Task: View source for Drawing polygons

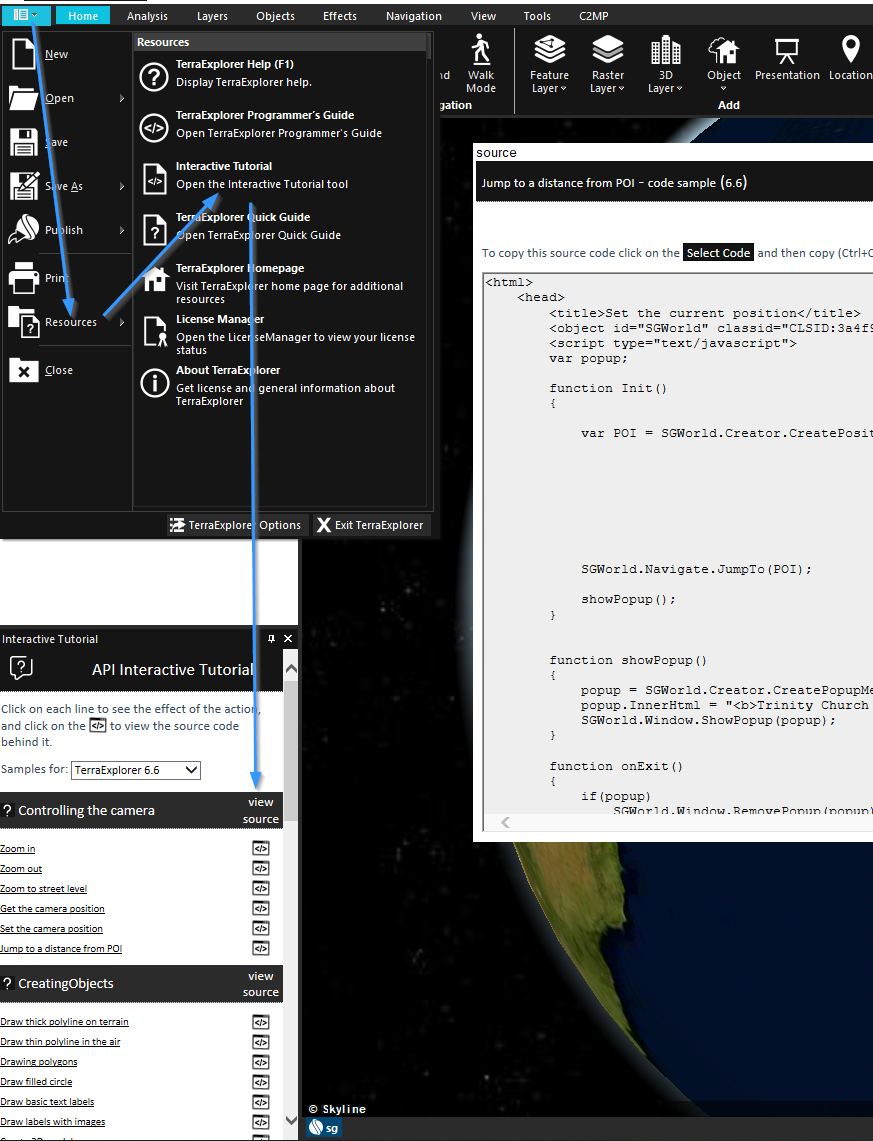Action: tap(260, 1062)
